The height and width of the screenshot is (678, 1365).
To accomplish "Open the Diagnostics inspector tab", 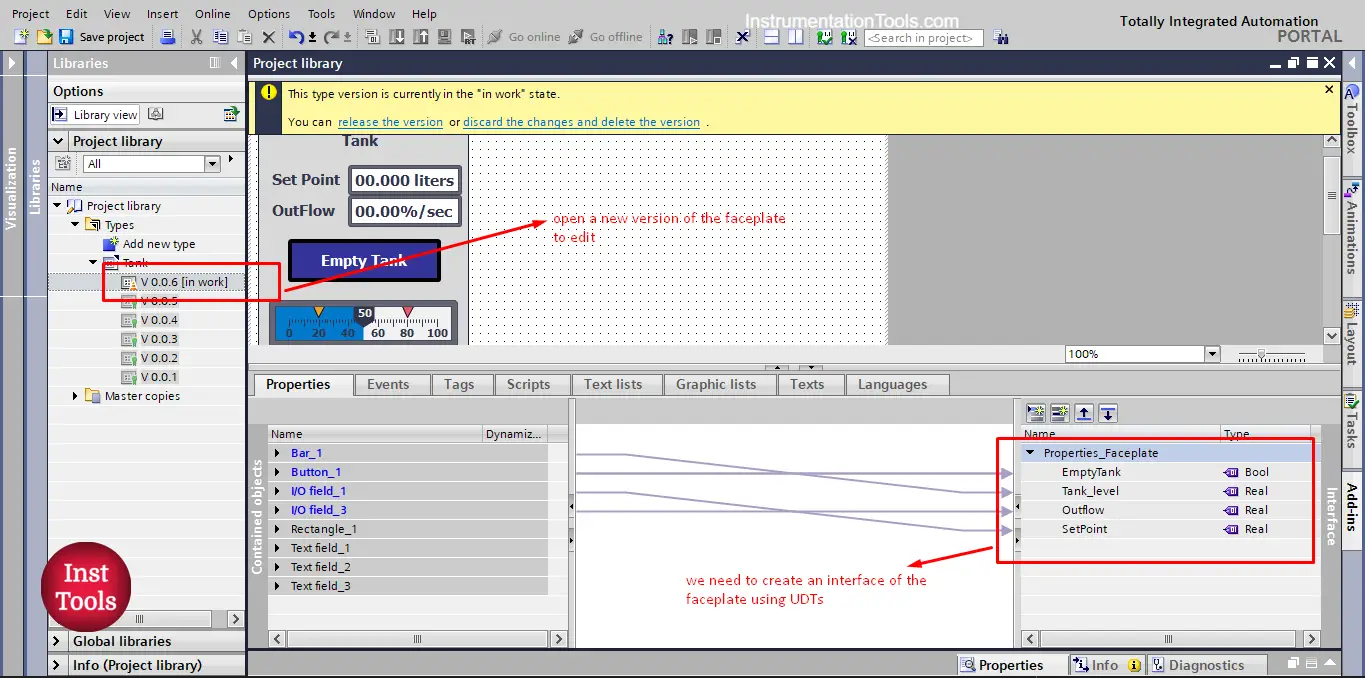I will point(1206,665).
